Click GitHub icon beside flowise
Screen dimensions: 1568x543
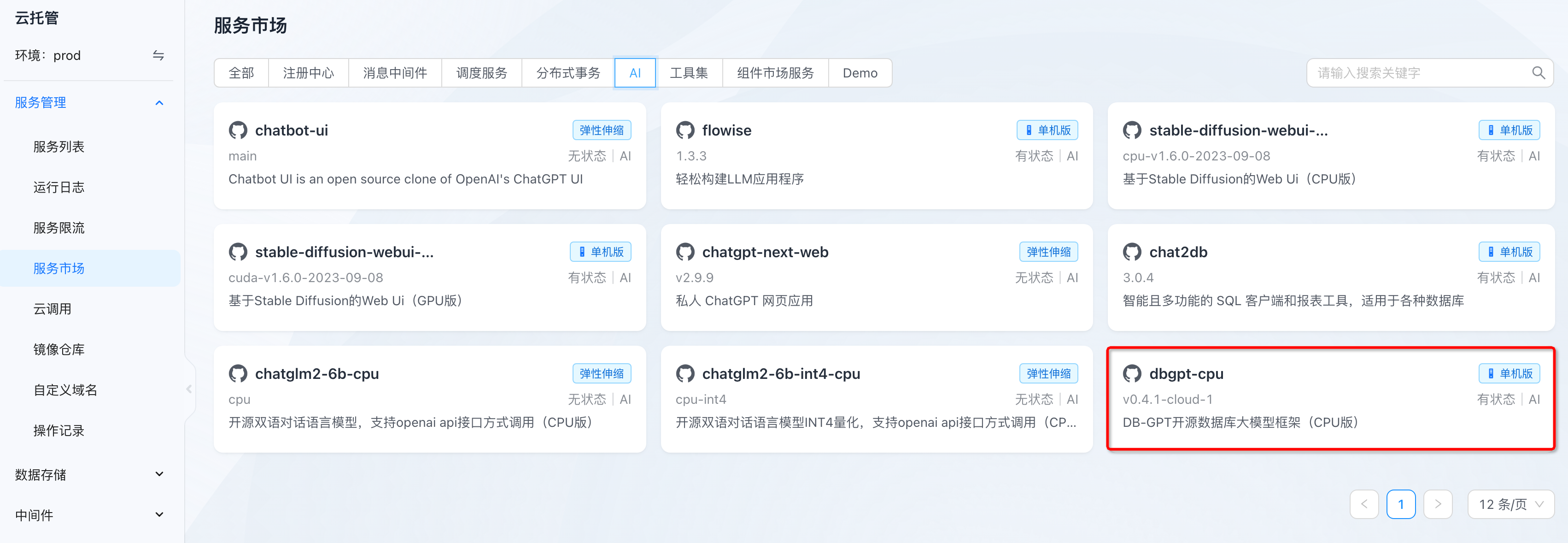pos(685,130)
